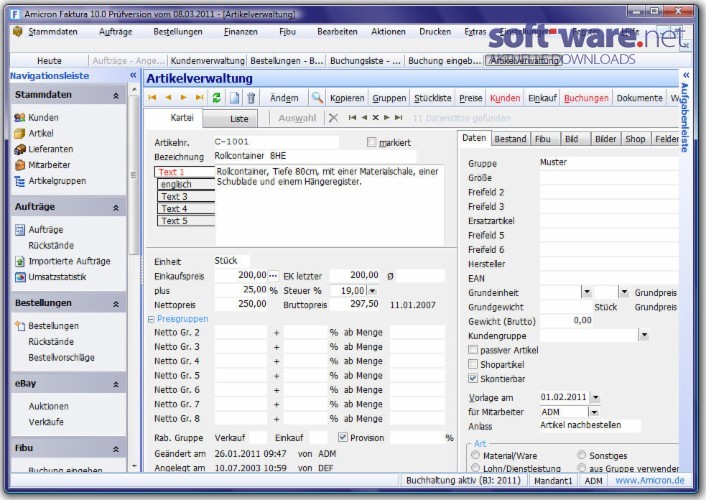Select Lohn/Dienstleistung radio option
Image resolution: width=706 pixels, height=500 pixels.
tap(475, 468)
